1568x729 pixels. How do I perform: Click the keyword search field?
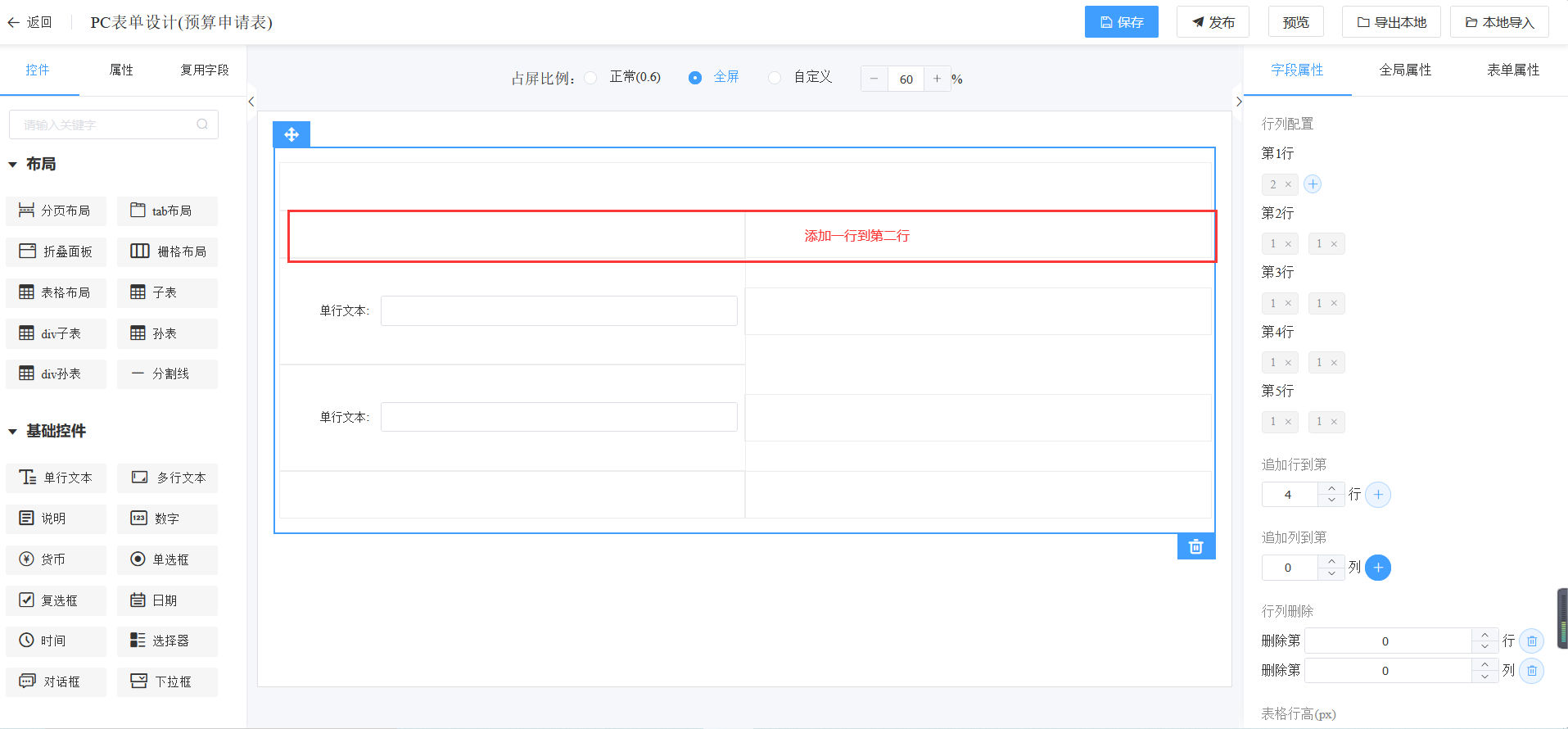[114, 125]
